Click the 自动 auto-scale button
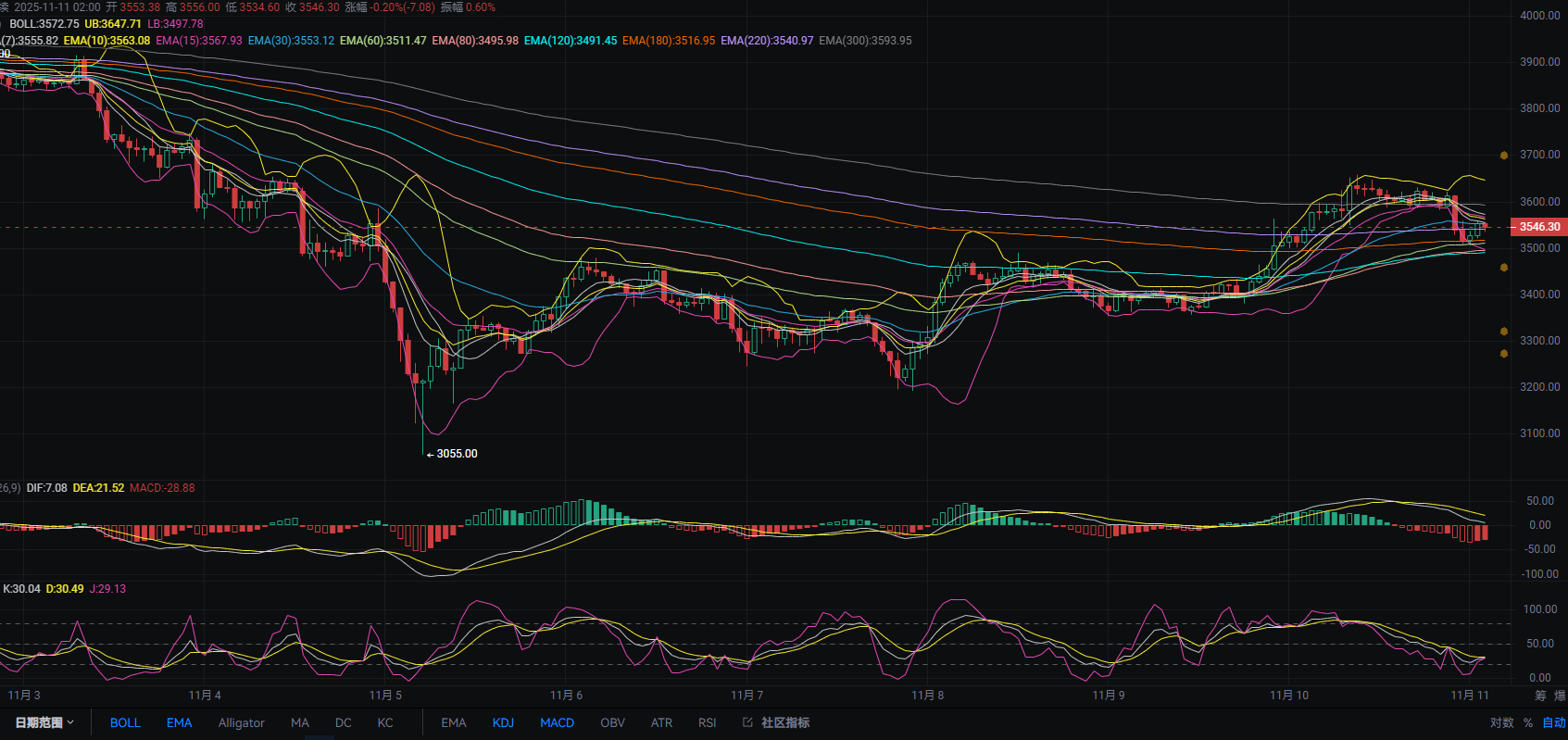The height and width of the screenshot is (740, 1568). point(1553,722)
